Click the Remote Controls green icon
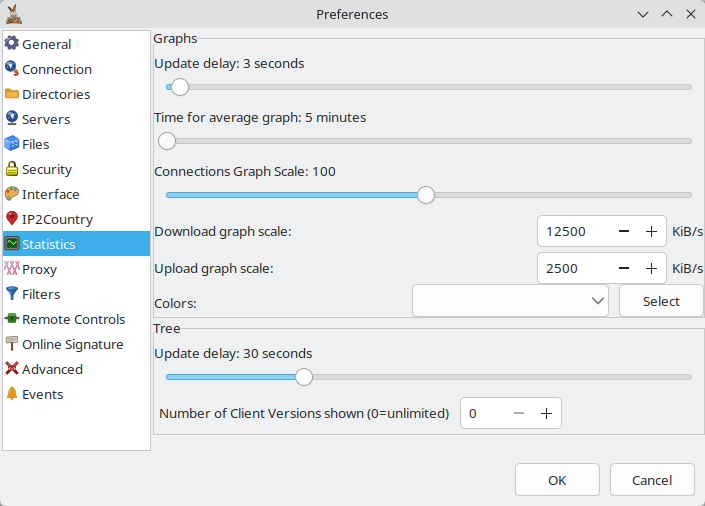This screenshot has width=705, height=506. (12, 318)
